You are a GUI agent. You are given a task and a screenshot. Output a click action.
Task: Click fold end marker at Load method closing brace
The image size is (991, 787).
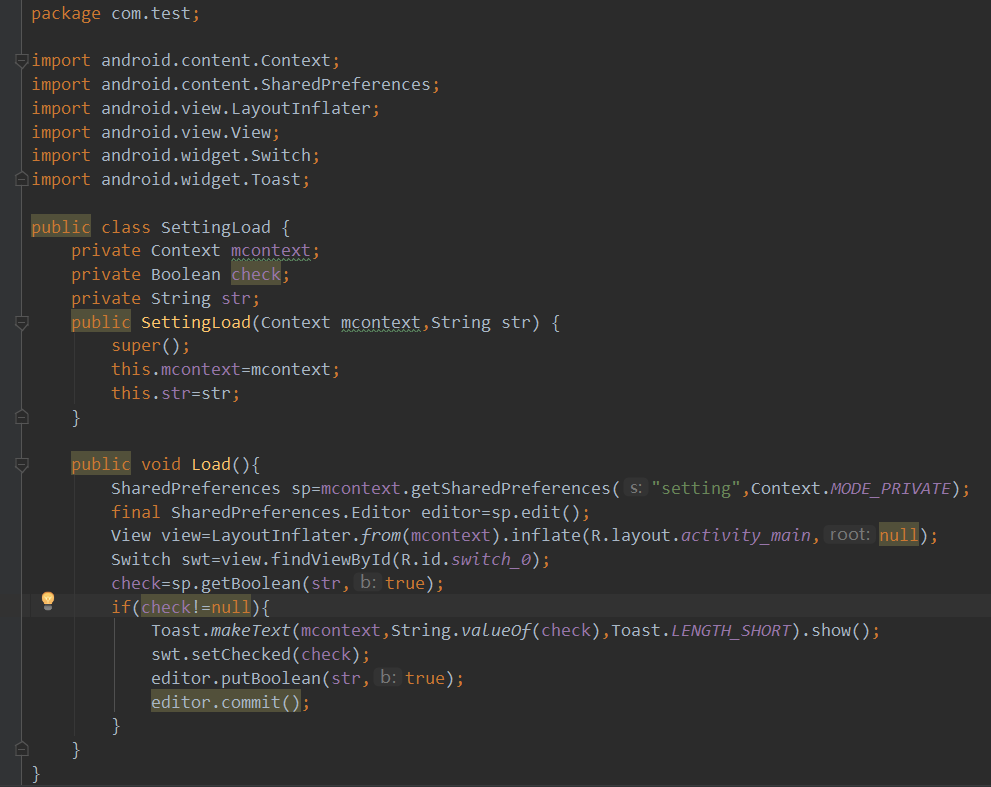click(x=21, y=749)
